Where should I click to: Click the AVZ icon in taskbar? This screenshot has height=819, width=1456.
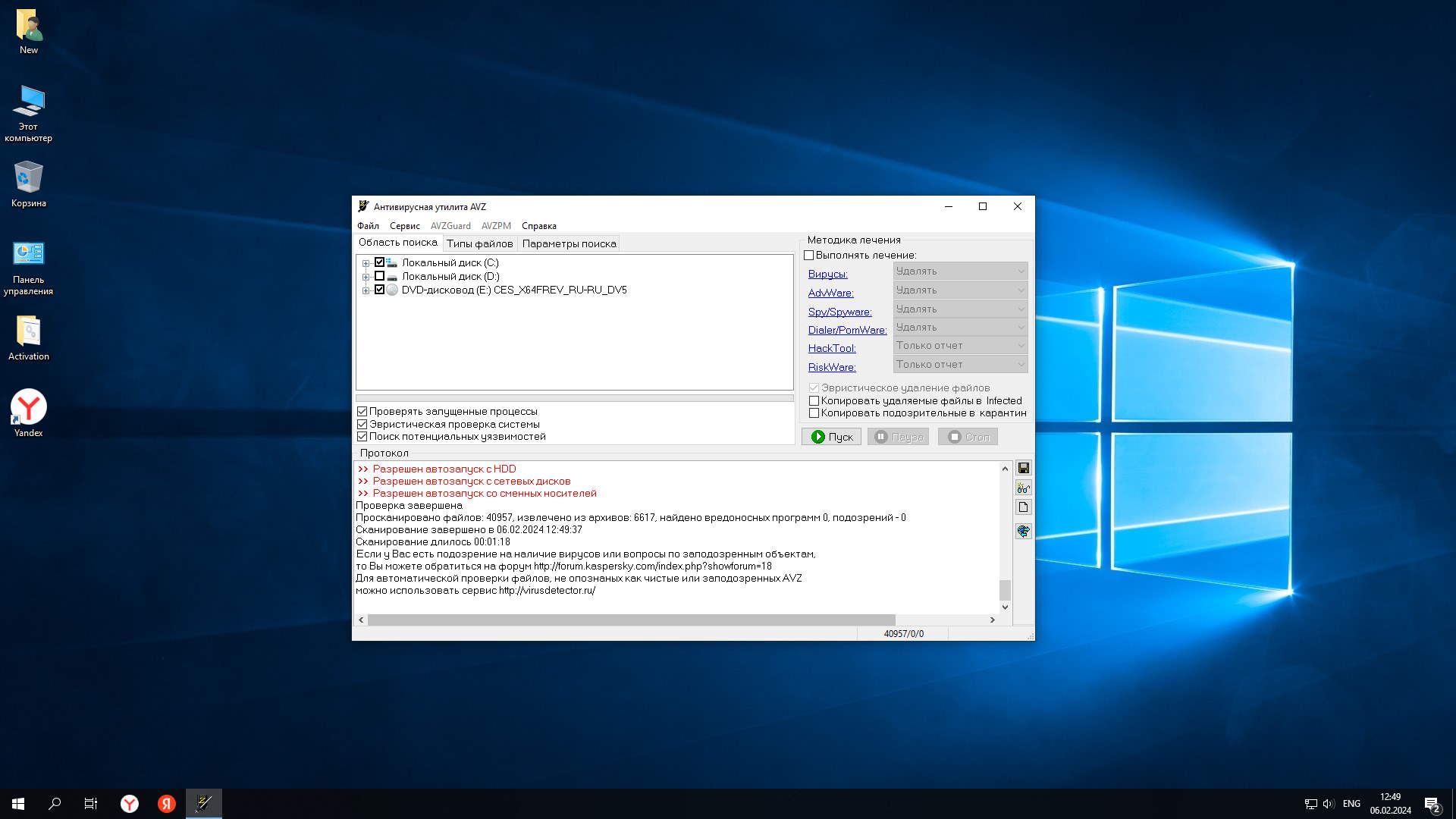click(x=203, y=803)
